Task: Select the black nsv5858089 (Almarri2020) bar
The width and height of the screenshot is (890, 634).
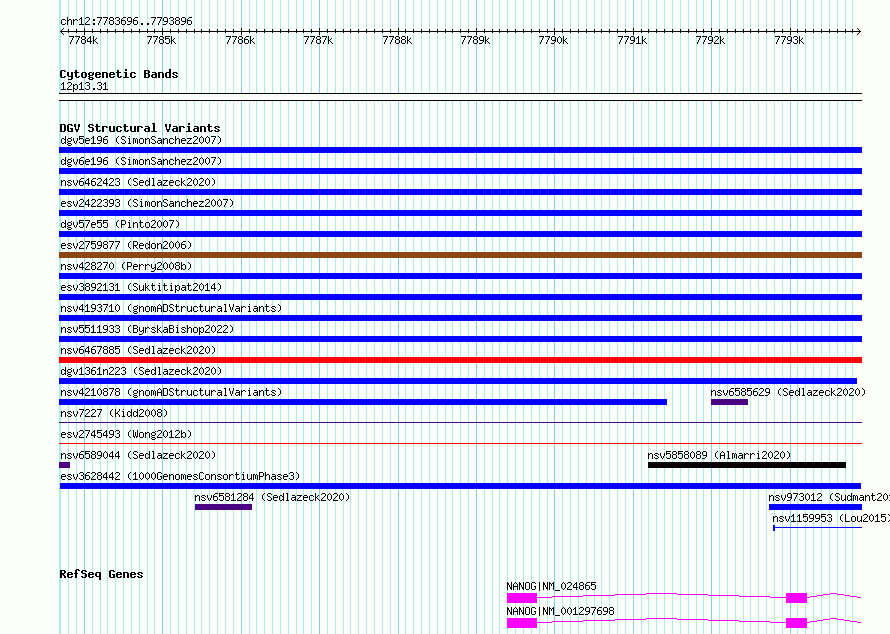Action: click(747, 465)
